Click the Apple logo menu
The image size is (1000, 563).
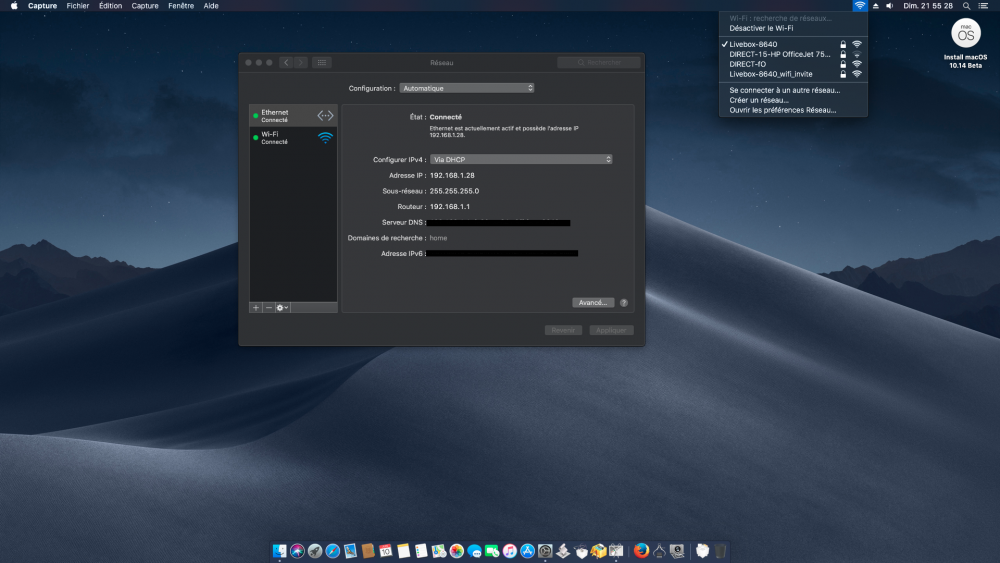[x=14, y=6]
